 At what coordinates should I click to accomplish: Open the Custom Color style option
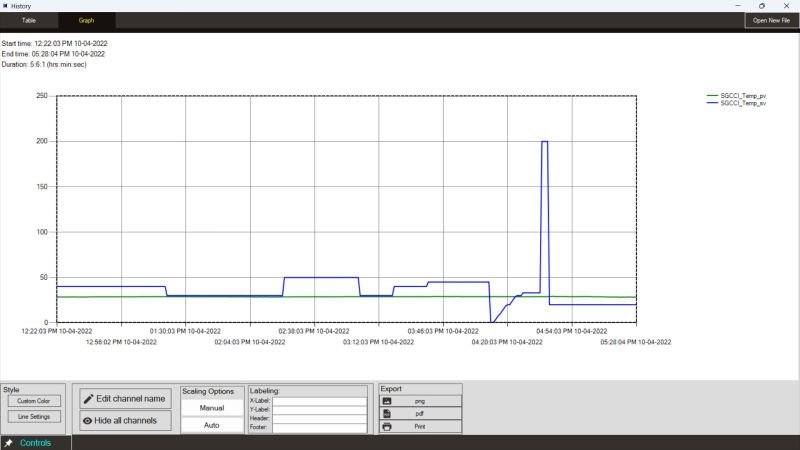tap(34, 401)
